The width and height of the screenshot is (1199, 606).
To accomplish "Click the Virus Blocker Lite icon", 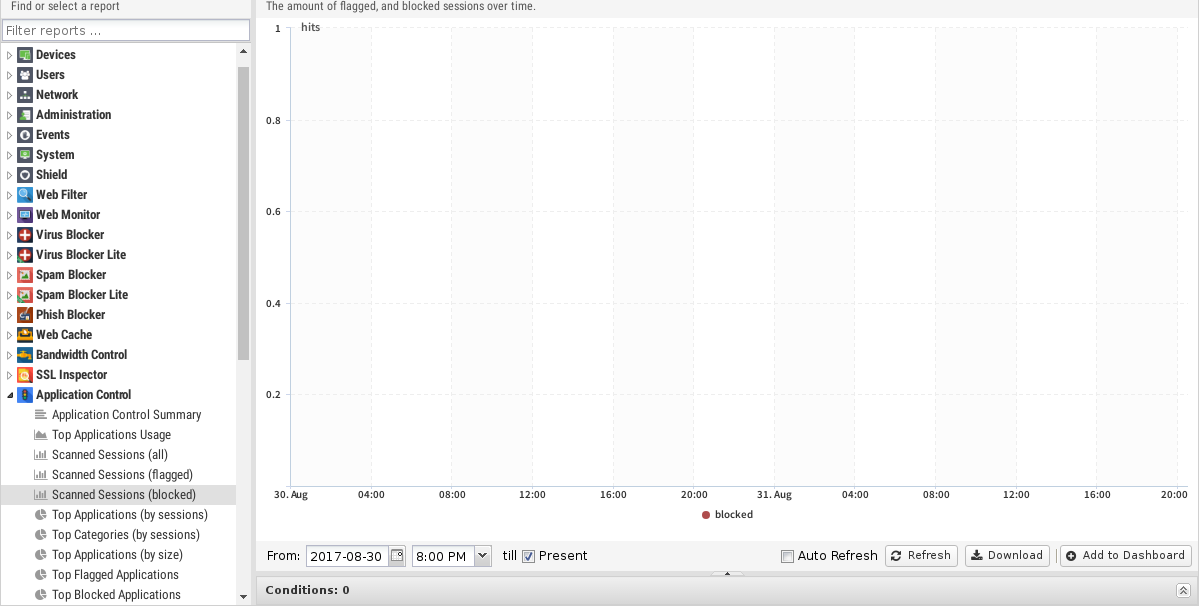I will [x=25, y=254].
